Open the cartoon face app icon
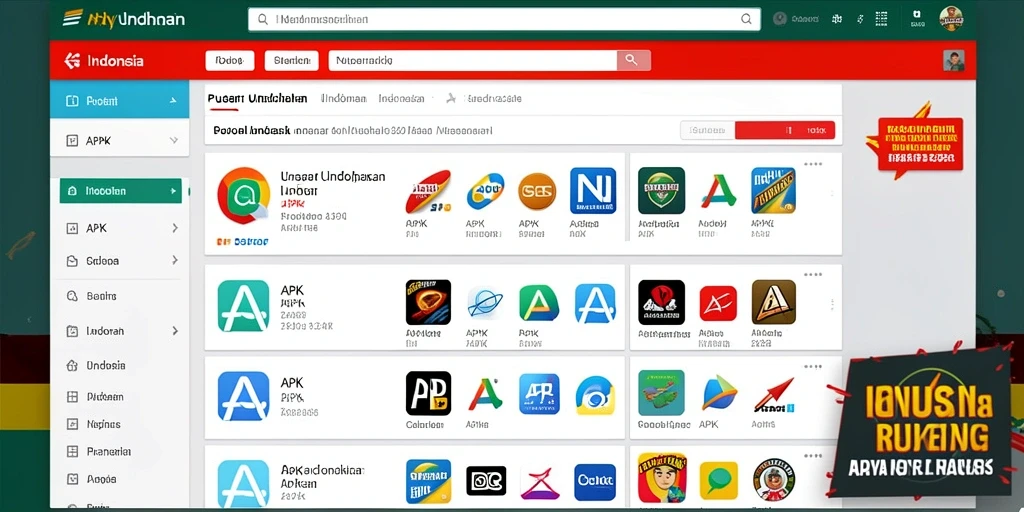 [661, 478]
